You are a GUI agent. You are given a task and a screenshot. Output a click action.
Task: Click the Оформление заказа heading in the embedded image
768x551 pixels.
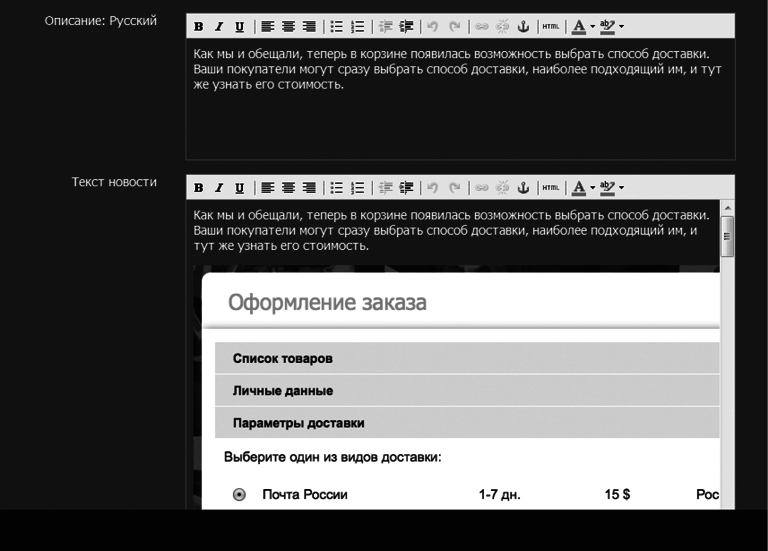pos(327,303)
